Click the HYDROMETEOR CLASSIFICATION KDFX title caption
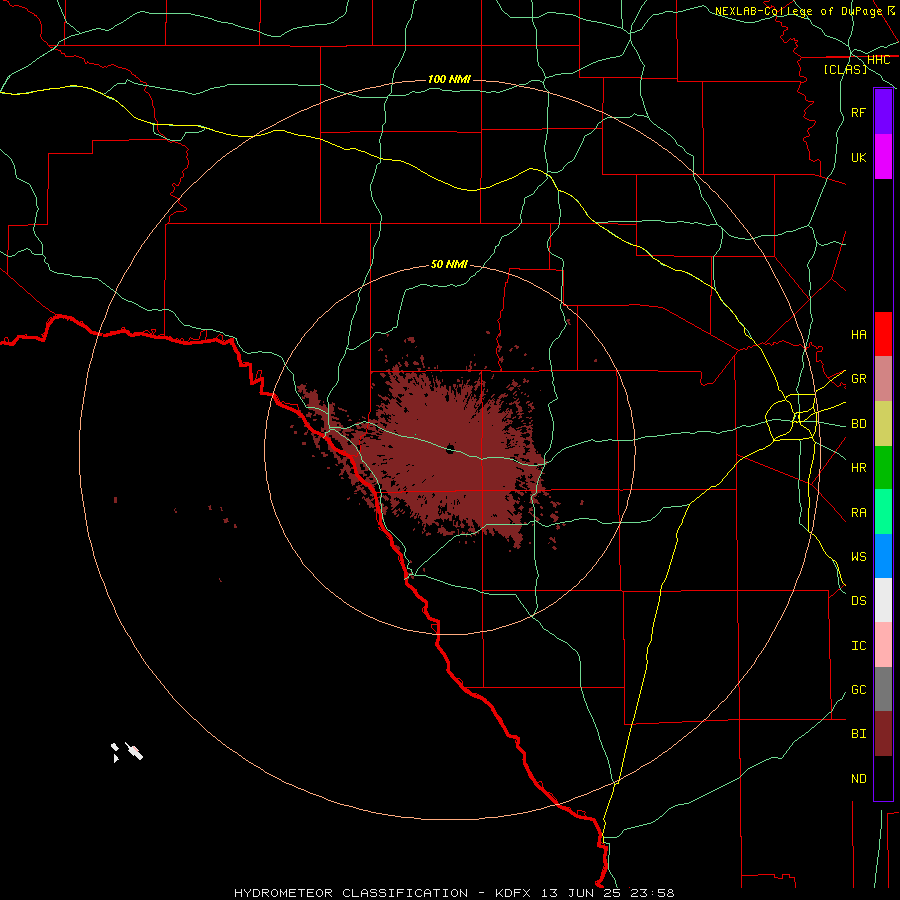900x900 pixels. [x=454, y=893]
